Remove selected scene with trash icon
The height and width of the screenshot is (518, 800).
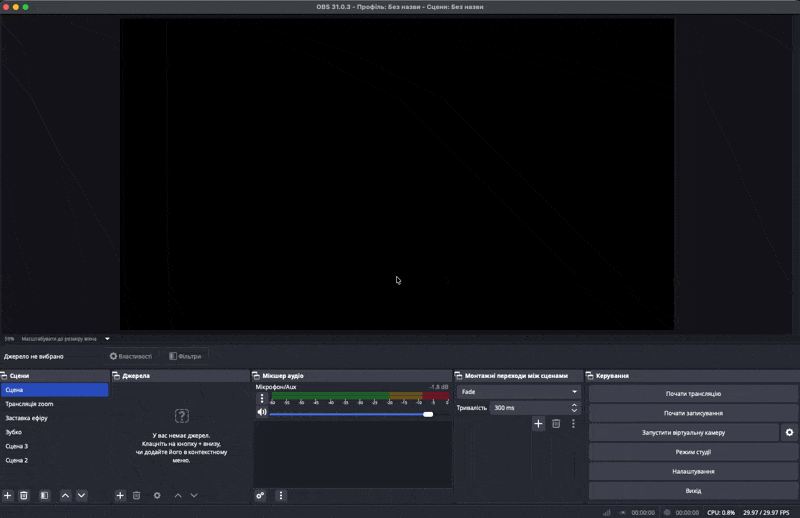(x=24, y=496)
